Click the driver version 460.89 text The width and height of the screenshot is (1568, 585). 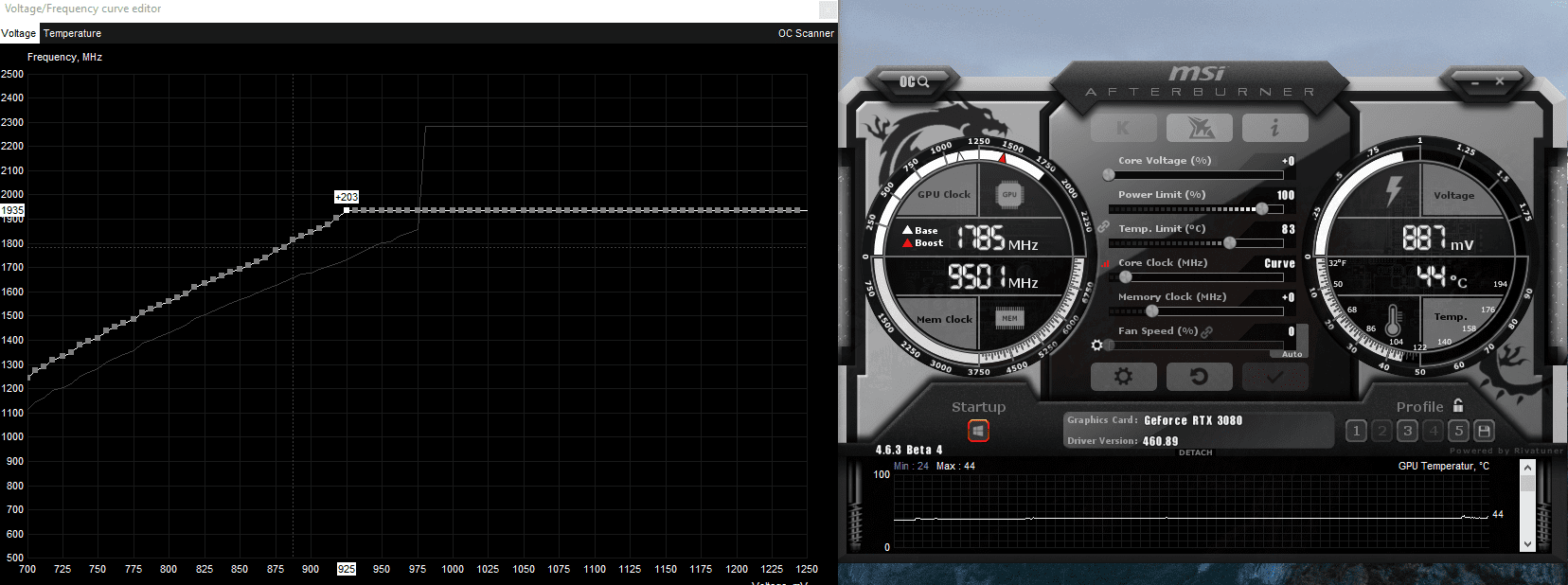pos(1161,441)
